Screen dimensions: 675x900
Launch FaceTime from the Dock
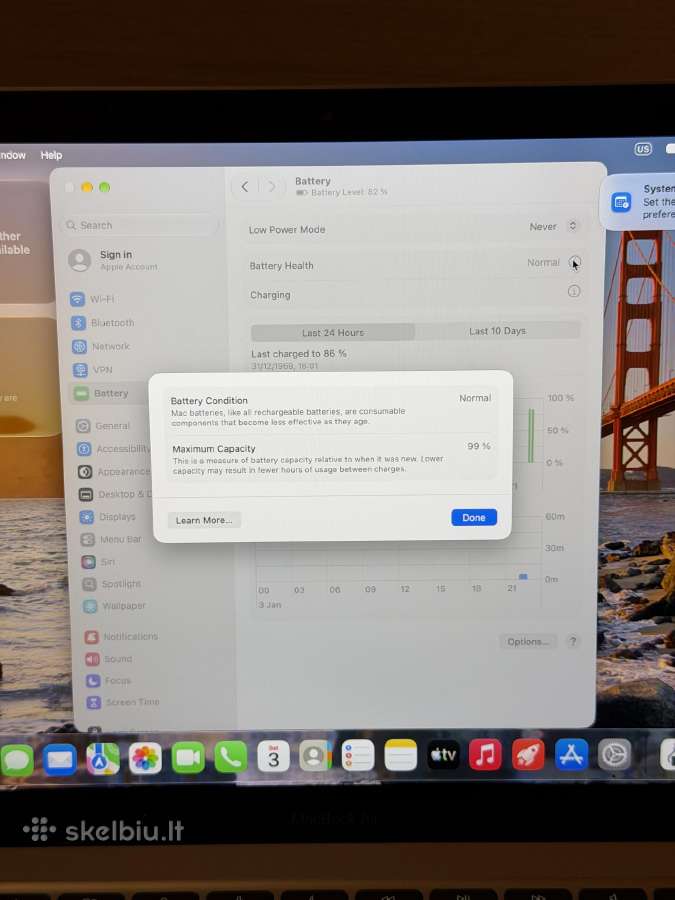click(x=188, y=757)
